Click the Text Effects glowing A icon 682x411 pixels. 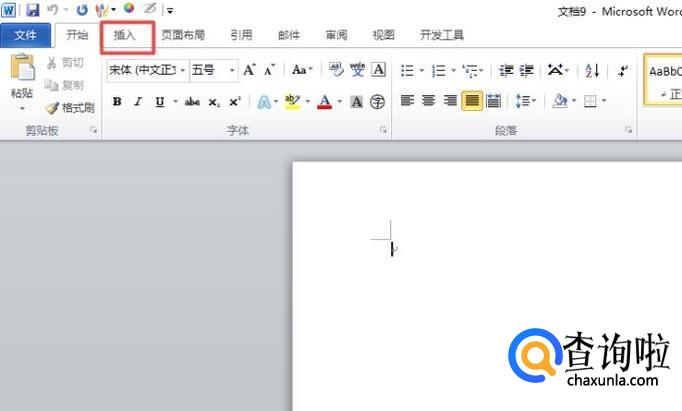coord(264,102)
